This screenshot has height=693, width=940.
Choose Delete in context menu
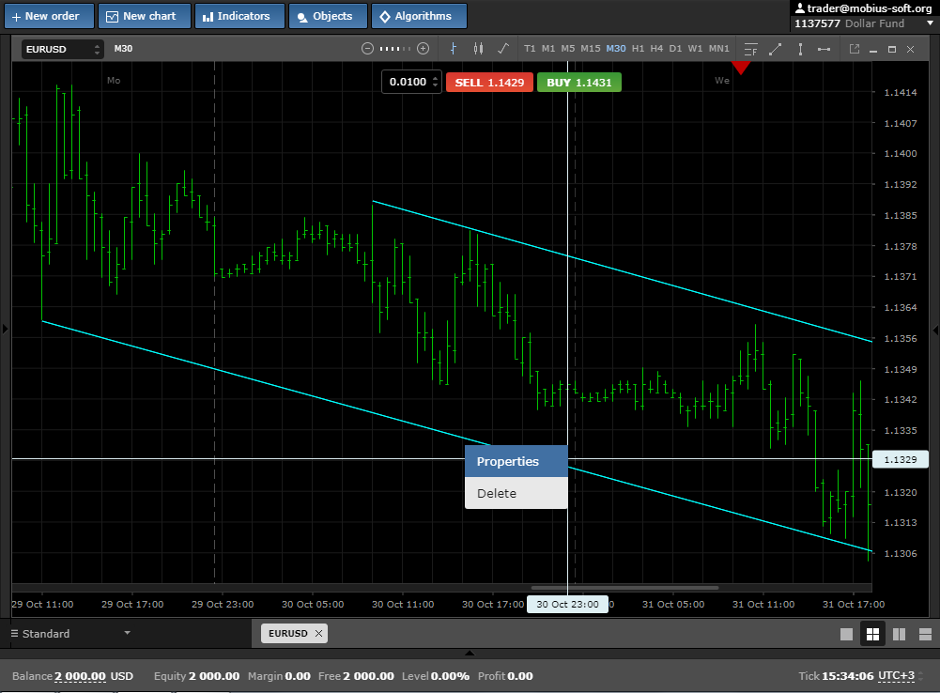tap(516, 493)
